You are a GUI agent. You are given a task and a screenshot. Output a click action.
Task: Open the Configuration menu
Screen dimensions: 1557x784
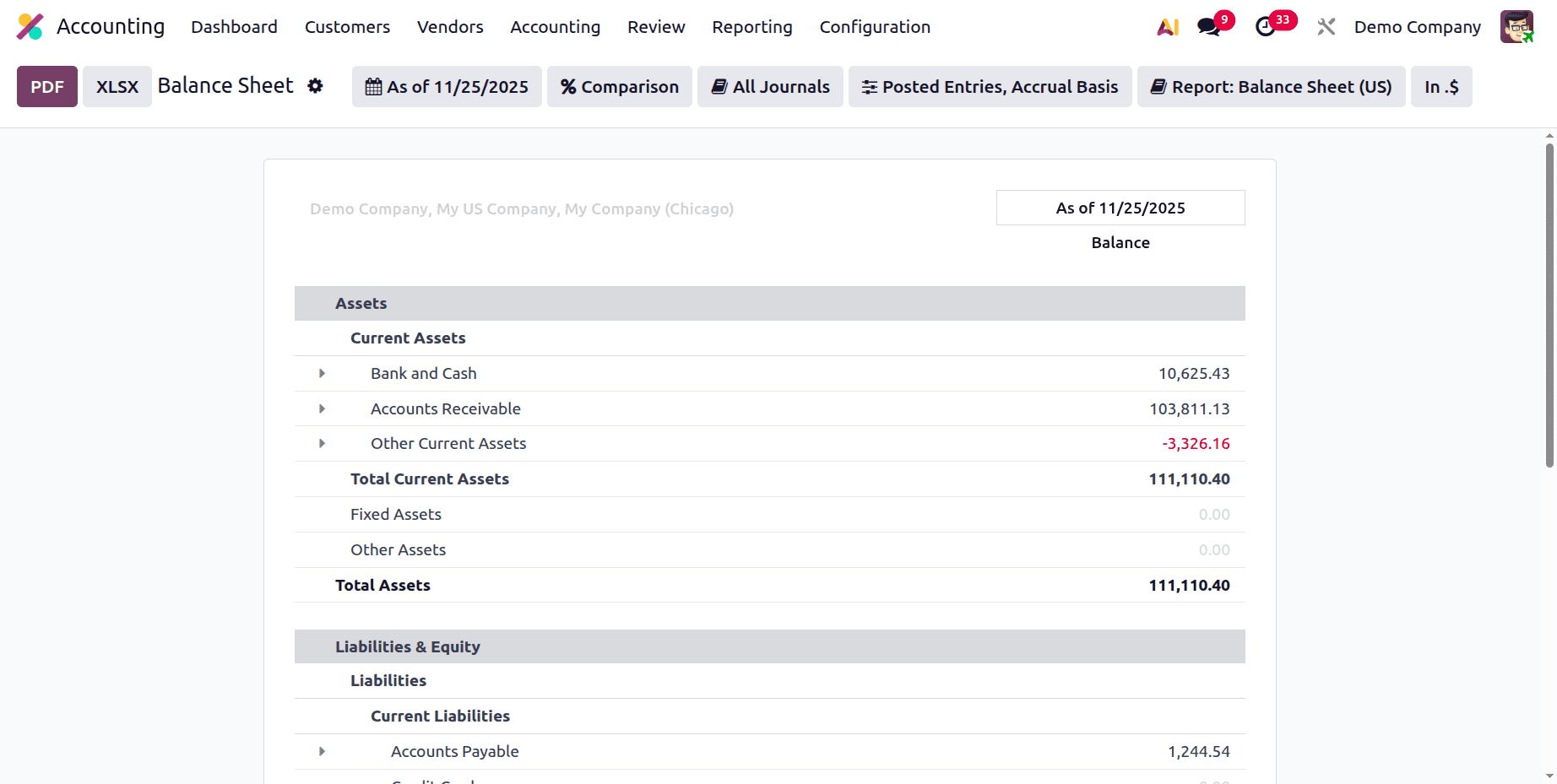(875, 27)
